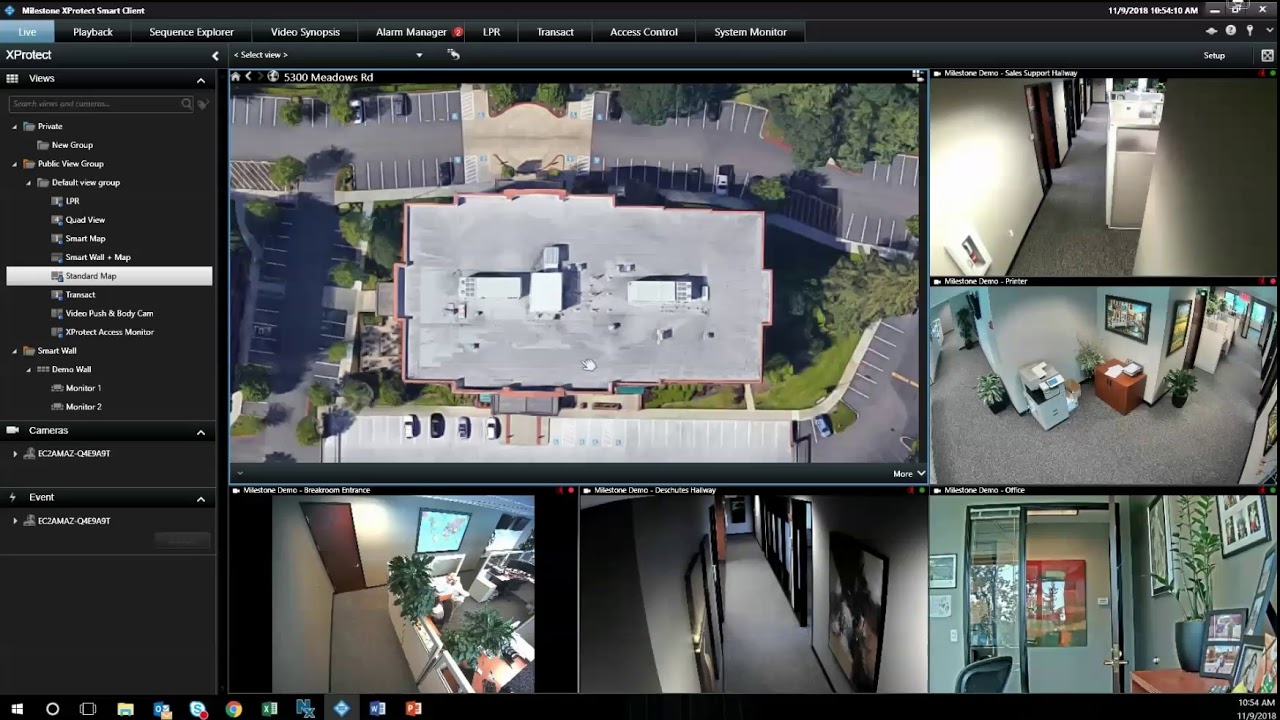Click camera icon of Deschutes Hallway tile
Screen dimensions: 1280x720
click(x=587, y=491)
